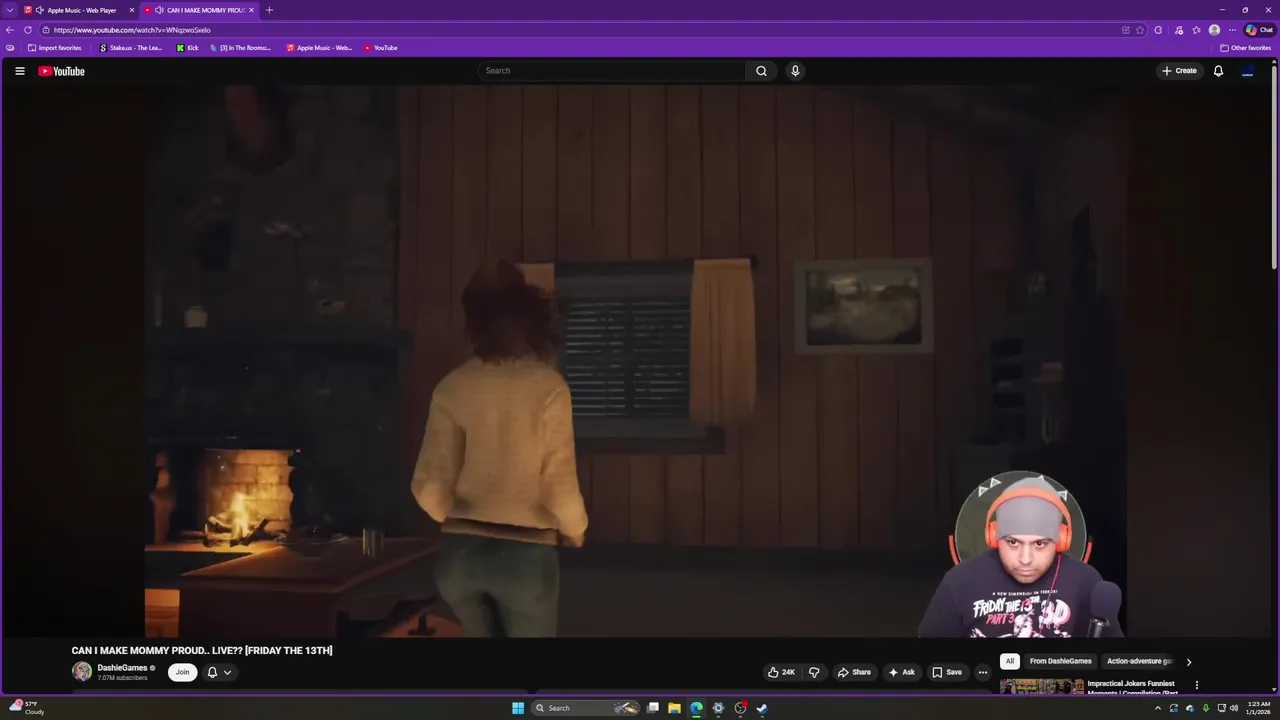The width and height of the screenshot is (1280, 720).
Task: Refresh the current page
Action: click(x=28, y=30)
